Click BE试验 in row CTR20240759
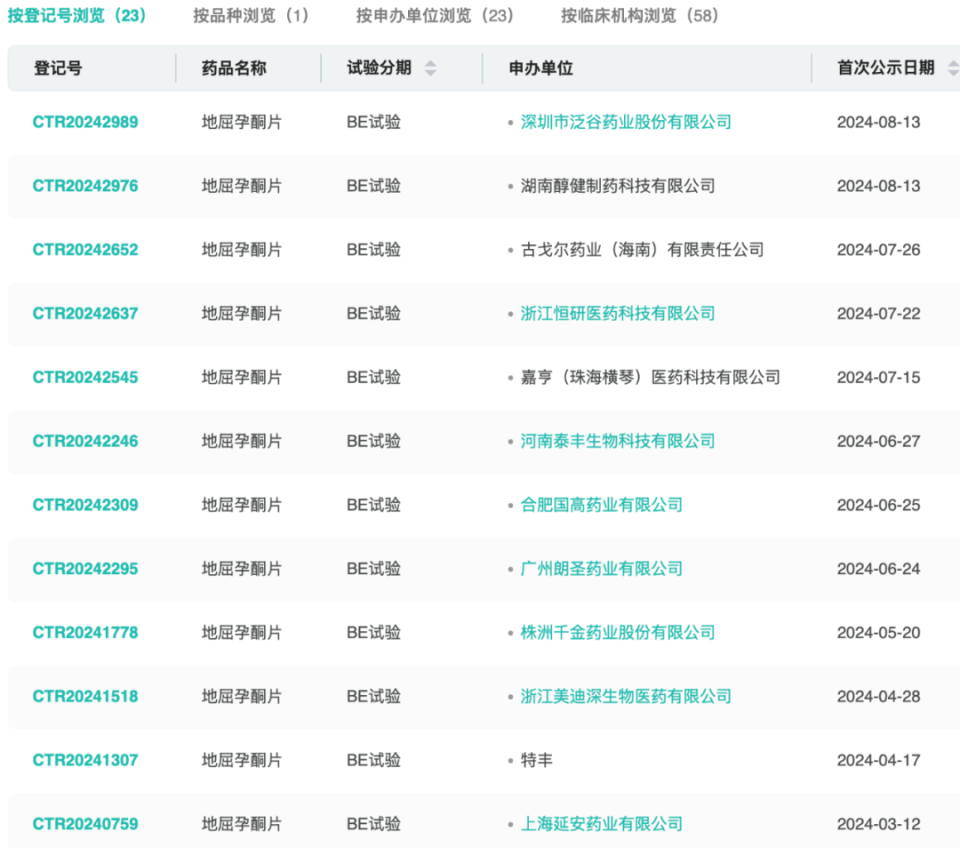Viewport: 960px width, 848px height. point(373,824)
